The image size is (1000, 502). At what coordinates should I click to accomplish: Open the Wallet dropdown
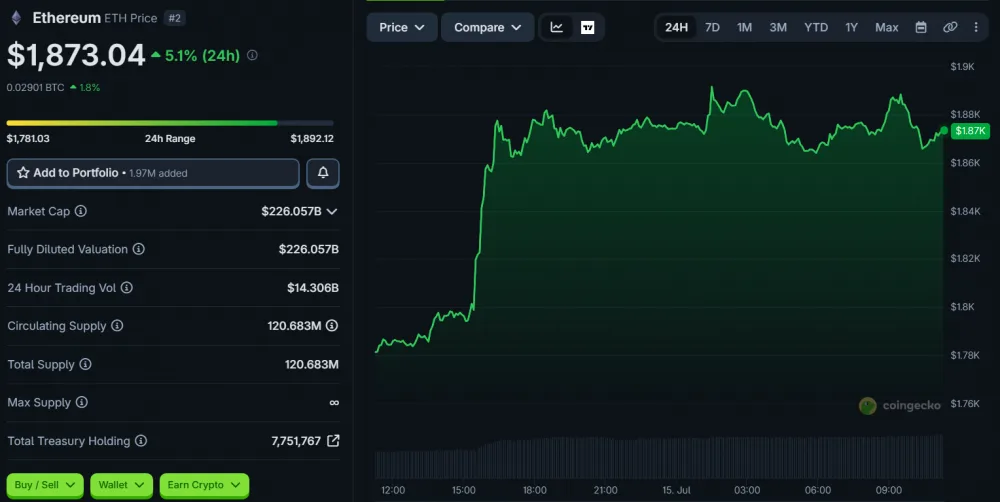click(121, 485)
